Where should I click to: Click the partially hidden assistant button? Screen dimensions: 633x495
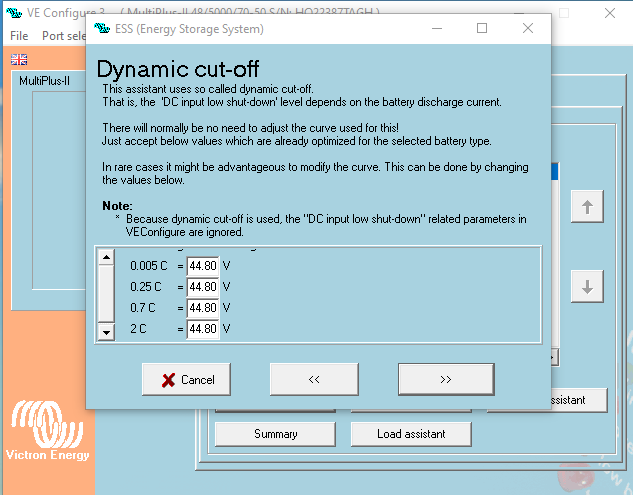click(579, 400)
